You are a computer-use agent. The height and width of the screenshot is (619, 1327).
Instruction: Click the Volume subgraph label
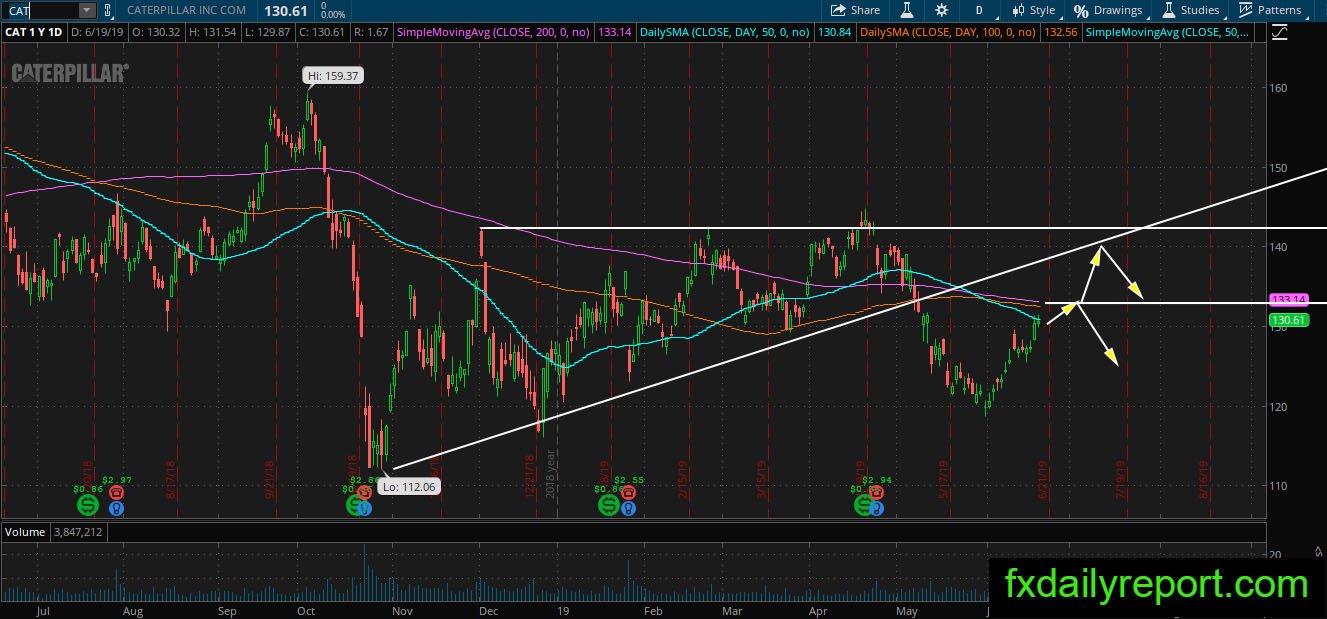pos(26,532)
